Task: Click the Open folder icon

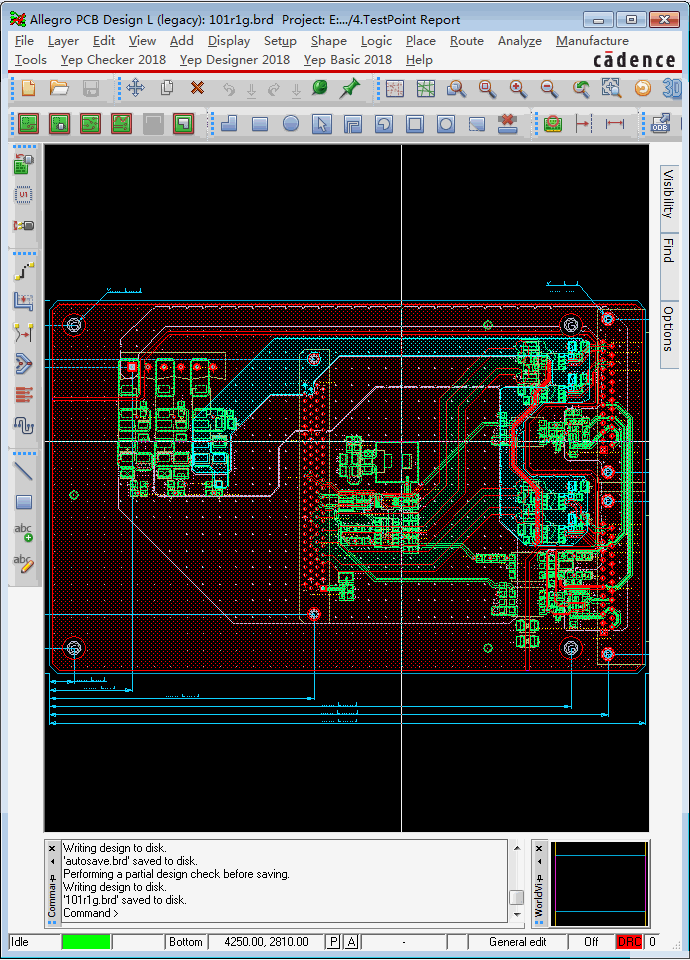Action: (x=59, y=89)
